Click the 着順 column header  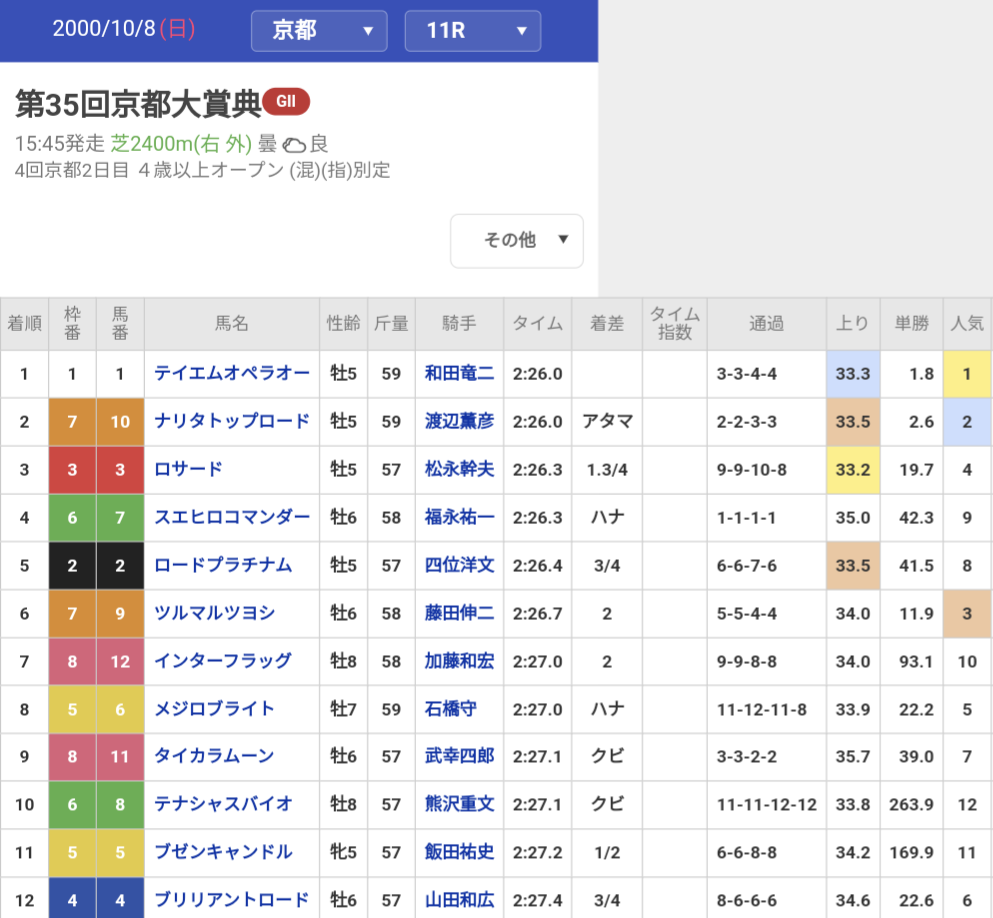coord(24,324)
